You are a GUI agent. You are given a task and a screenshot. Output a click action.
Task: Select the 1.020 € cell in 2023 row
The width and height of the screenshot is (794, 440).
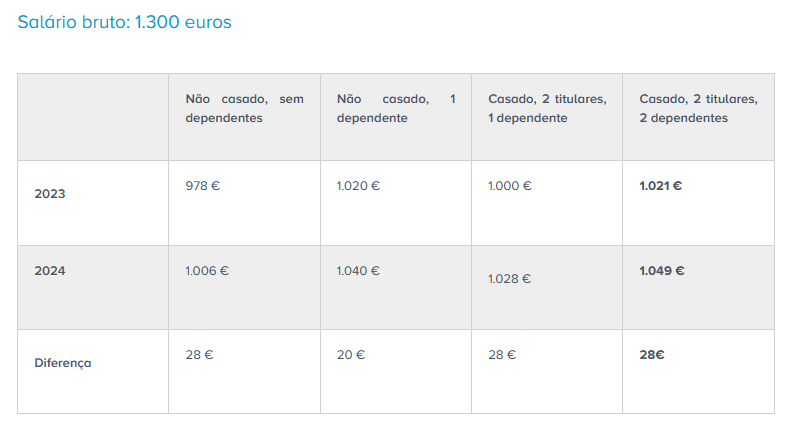358,186
